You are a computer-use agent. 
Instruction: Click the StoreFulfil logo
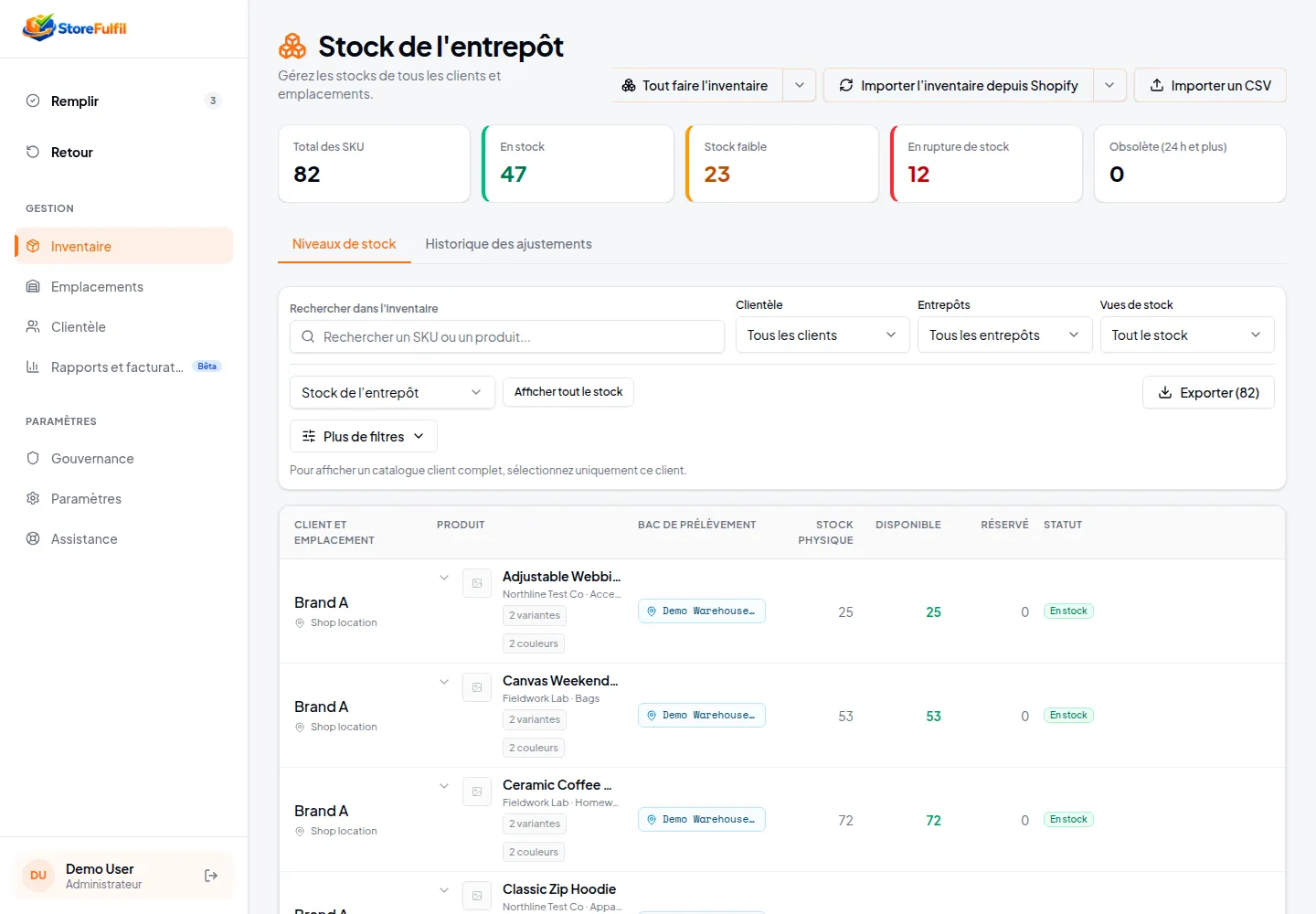75,27
